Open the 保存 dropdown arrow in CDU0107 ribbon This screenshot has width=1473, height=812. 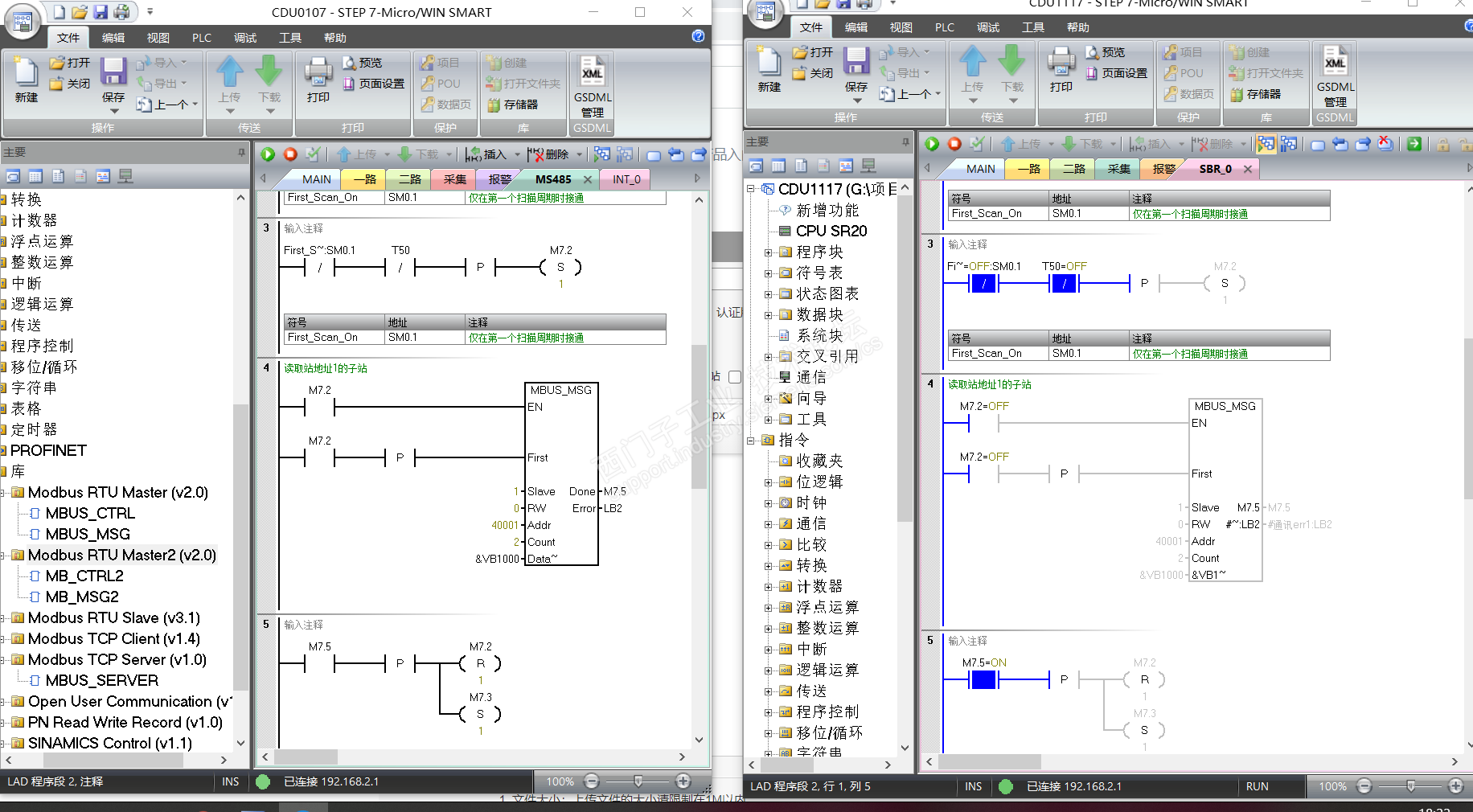pyautogui.click(x=113, y=109)
